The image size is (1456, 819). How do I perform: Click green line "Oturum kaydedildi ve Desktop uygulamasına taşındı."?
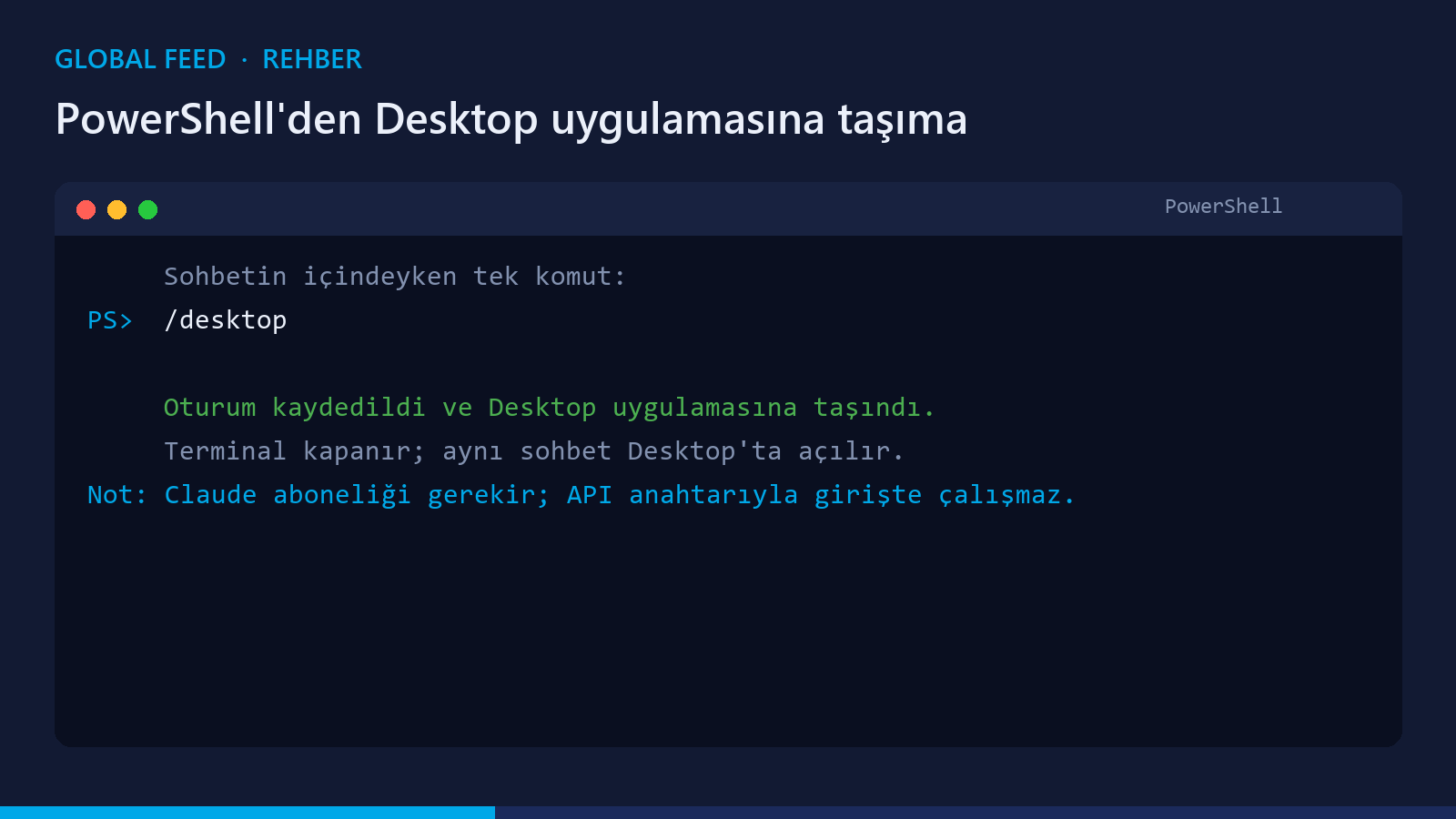[549, 408]
